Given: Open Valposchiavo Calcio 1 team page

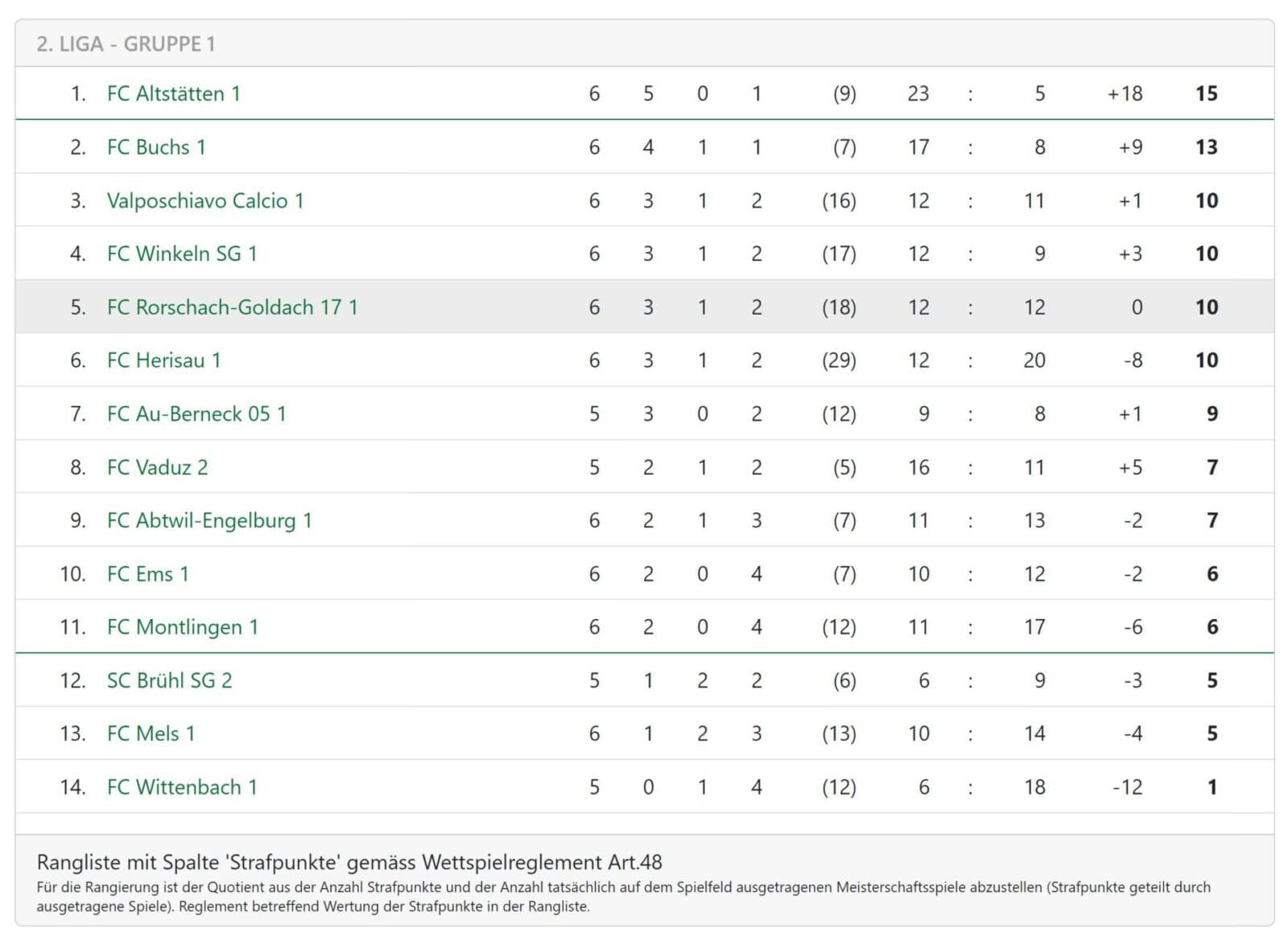Looking at the screenshot, I should 205,200.
